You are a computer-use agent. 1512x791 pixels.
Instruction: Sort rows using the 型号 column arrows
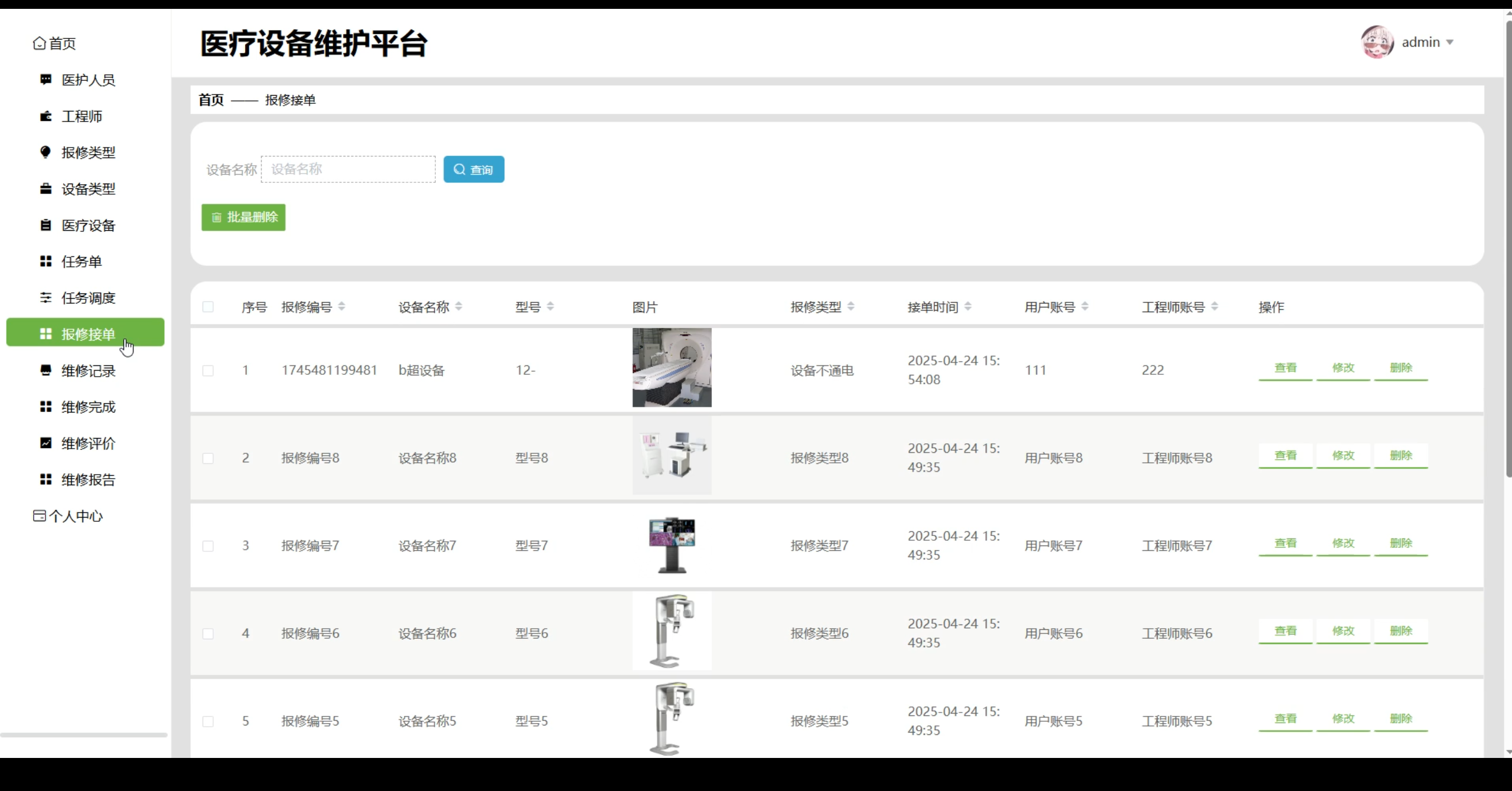[x=550, y=306]
